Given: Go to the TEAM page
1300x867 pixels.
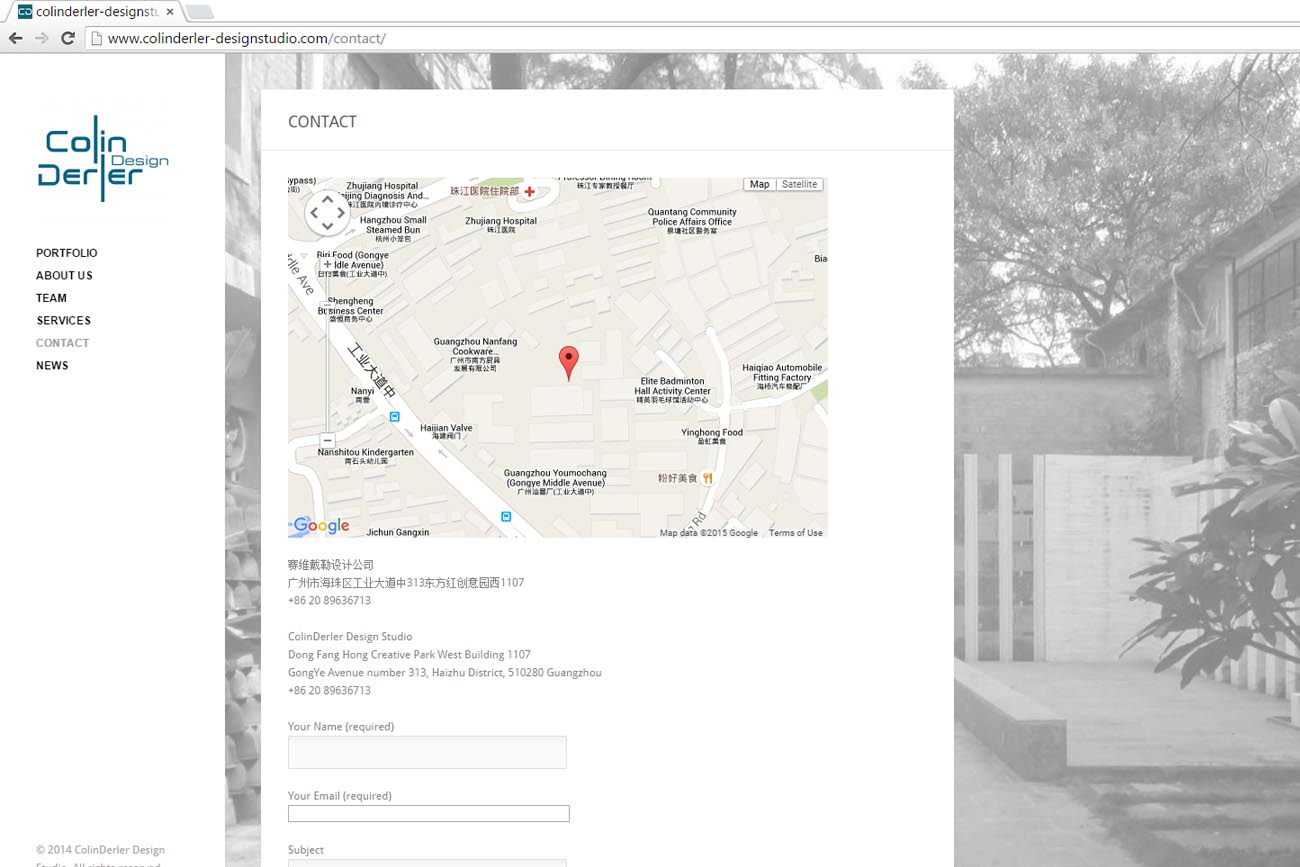Looking at the screenshot, I should coord(51,298).
